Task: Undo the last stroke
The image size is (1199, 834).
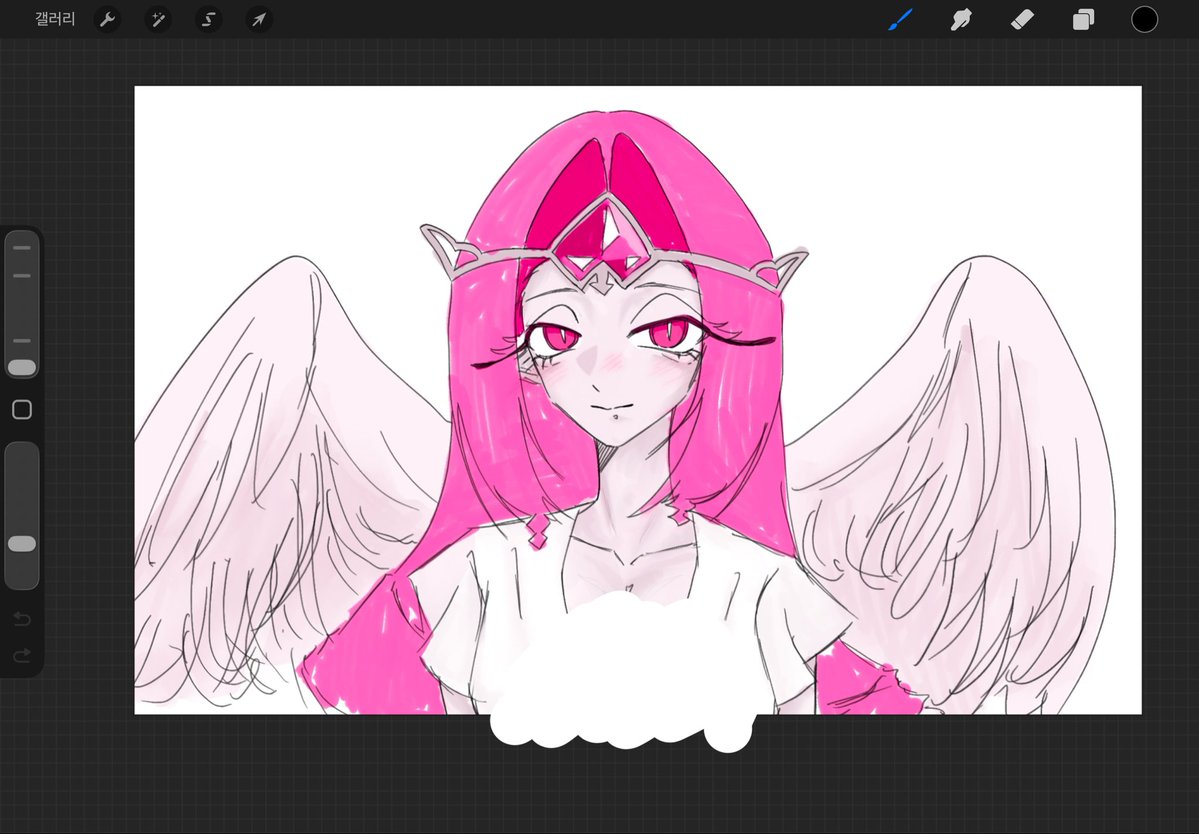Action: 22,618
